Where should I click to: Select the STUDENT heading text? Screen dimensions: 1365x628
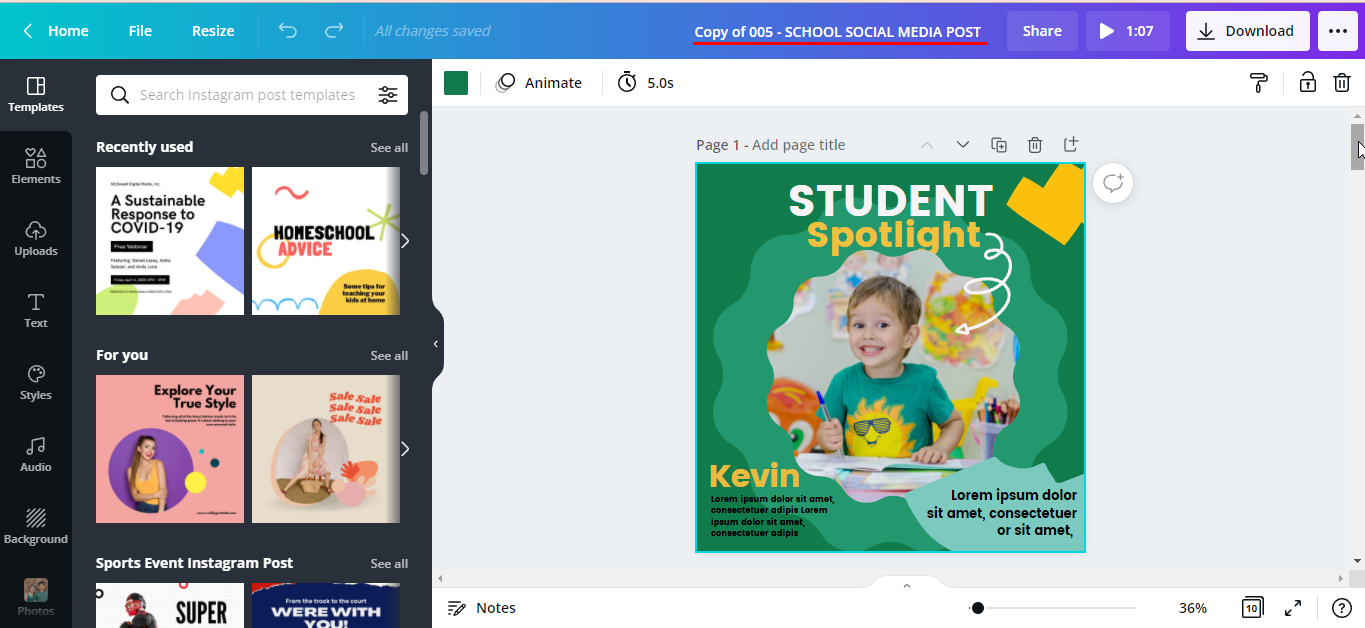tap(890, 200)
